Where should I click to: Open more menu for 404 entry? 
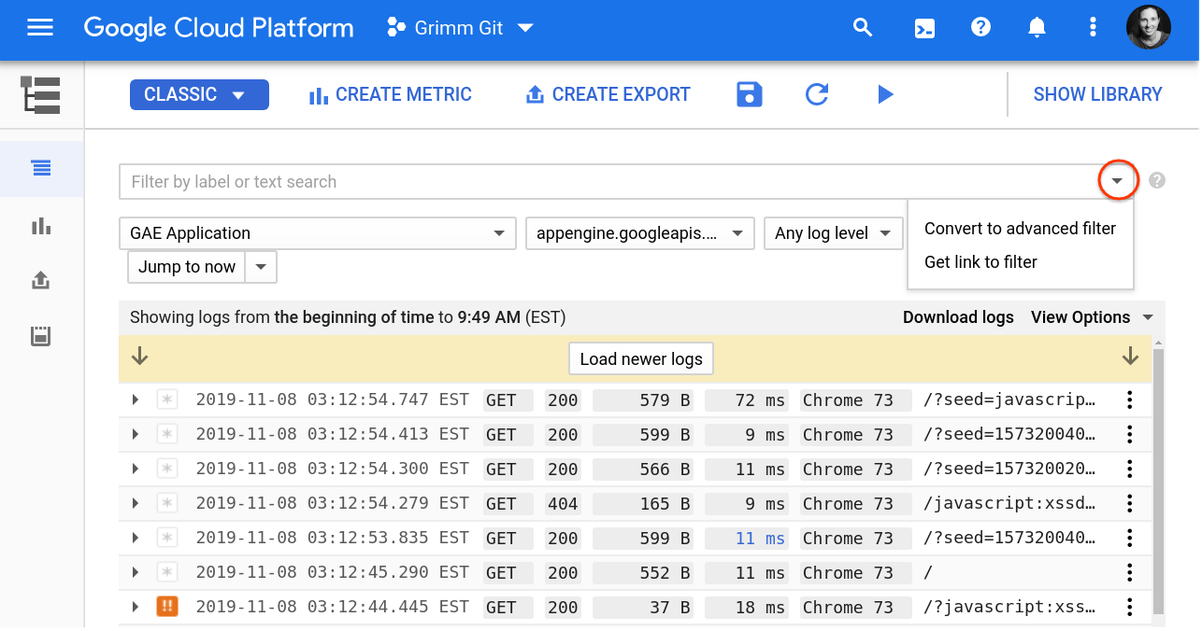[1129, 504]
